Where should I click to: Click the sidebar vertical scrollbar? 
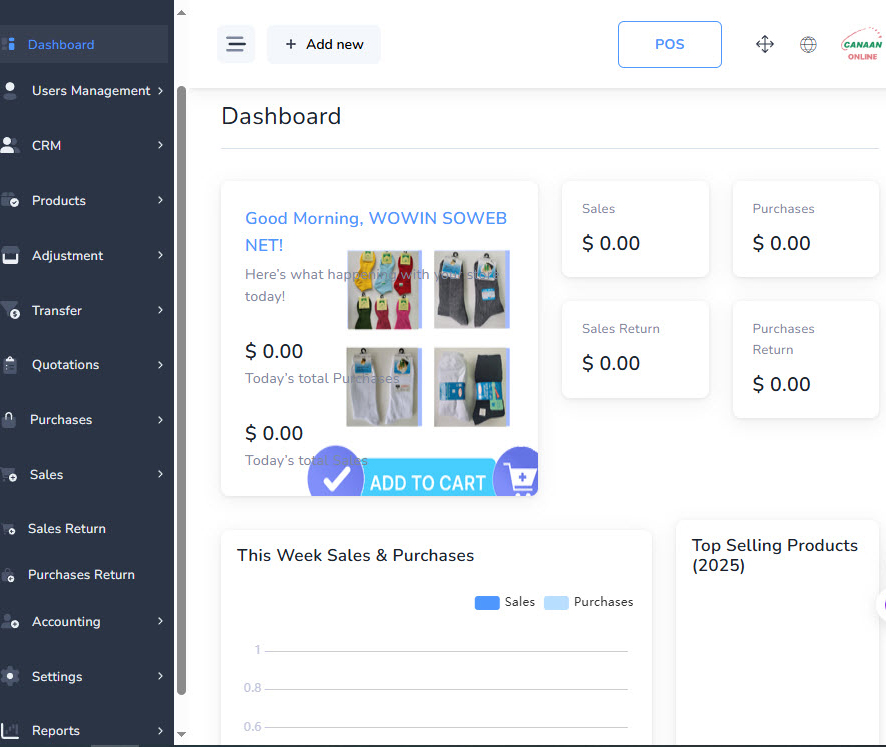[x=181, y=390]
